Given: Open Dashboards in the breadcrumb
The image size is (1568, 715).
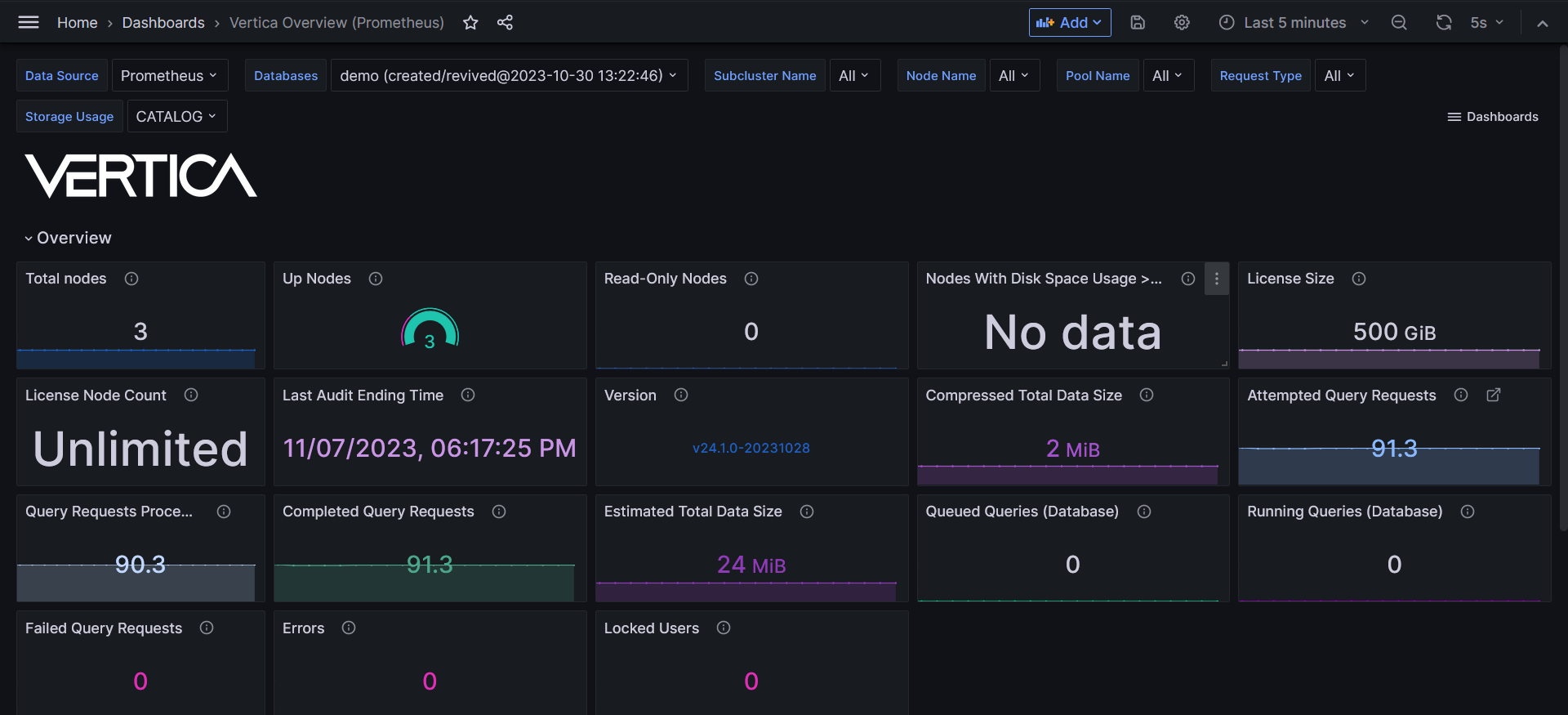Looking at the screenshot, I should 163,22.
